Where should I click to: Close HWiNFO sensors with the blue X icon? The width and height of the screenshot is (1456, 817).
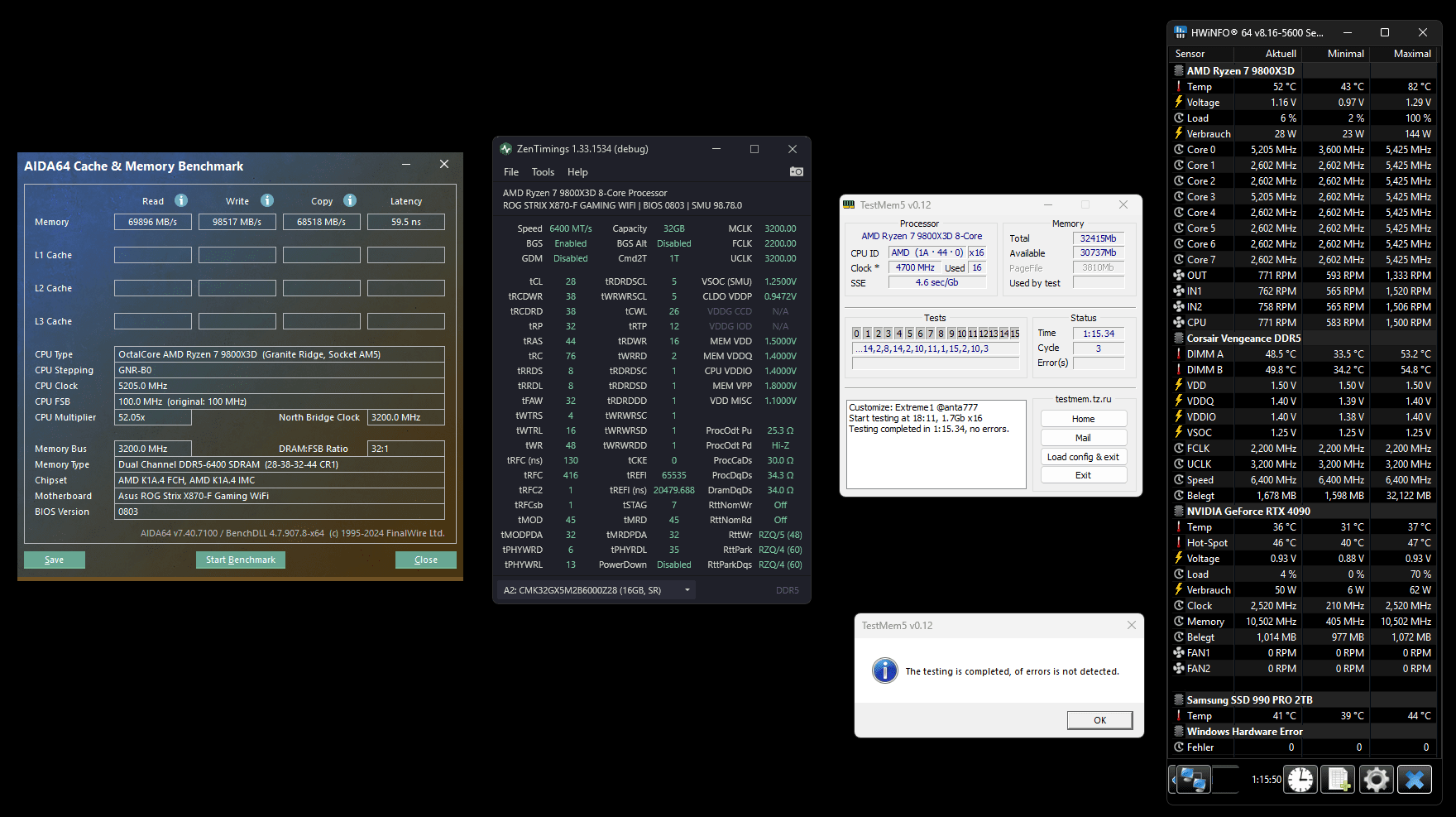pyautogui.click(x=1415, y=779)
